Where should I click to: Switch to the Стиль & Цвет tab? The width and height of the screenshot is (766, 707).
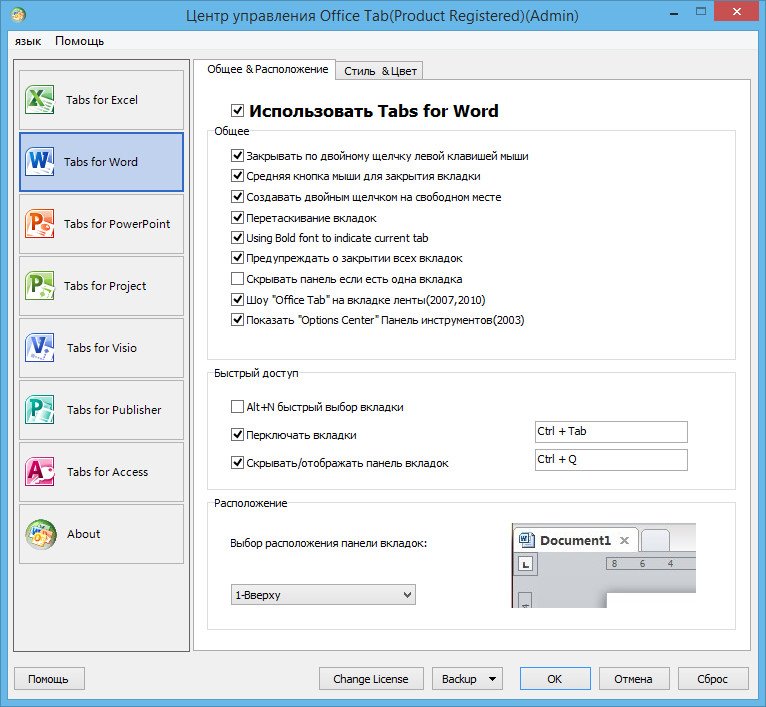[x=380, y=71]
